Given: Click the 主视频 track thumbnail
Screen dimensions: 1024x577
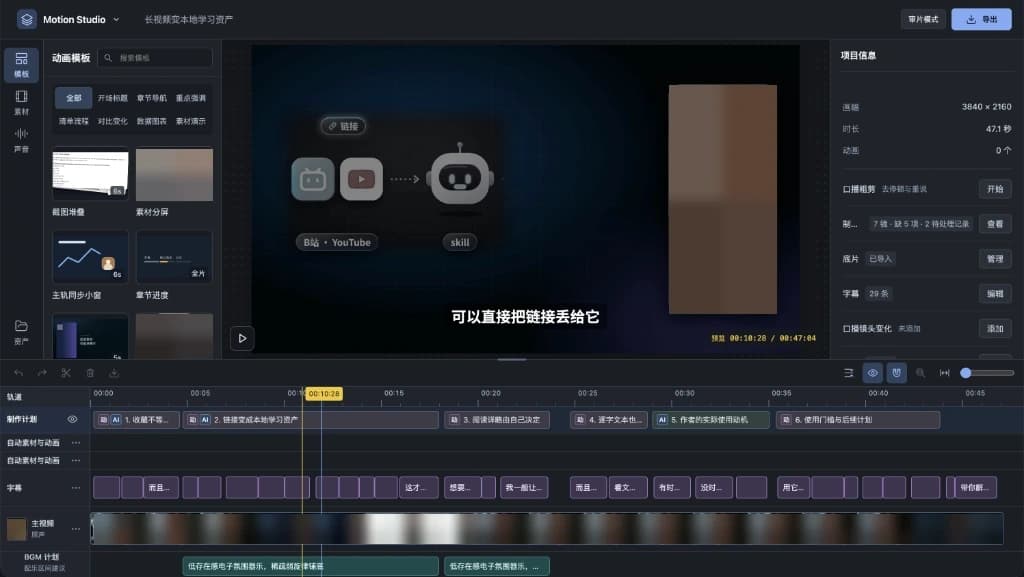Looking at the screenshot, I should coord(16,529).
